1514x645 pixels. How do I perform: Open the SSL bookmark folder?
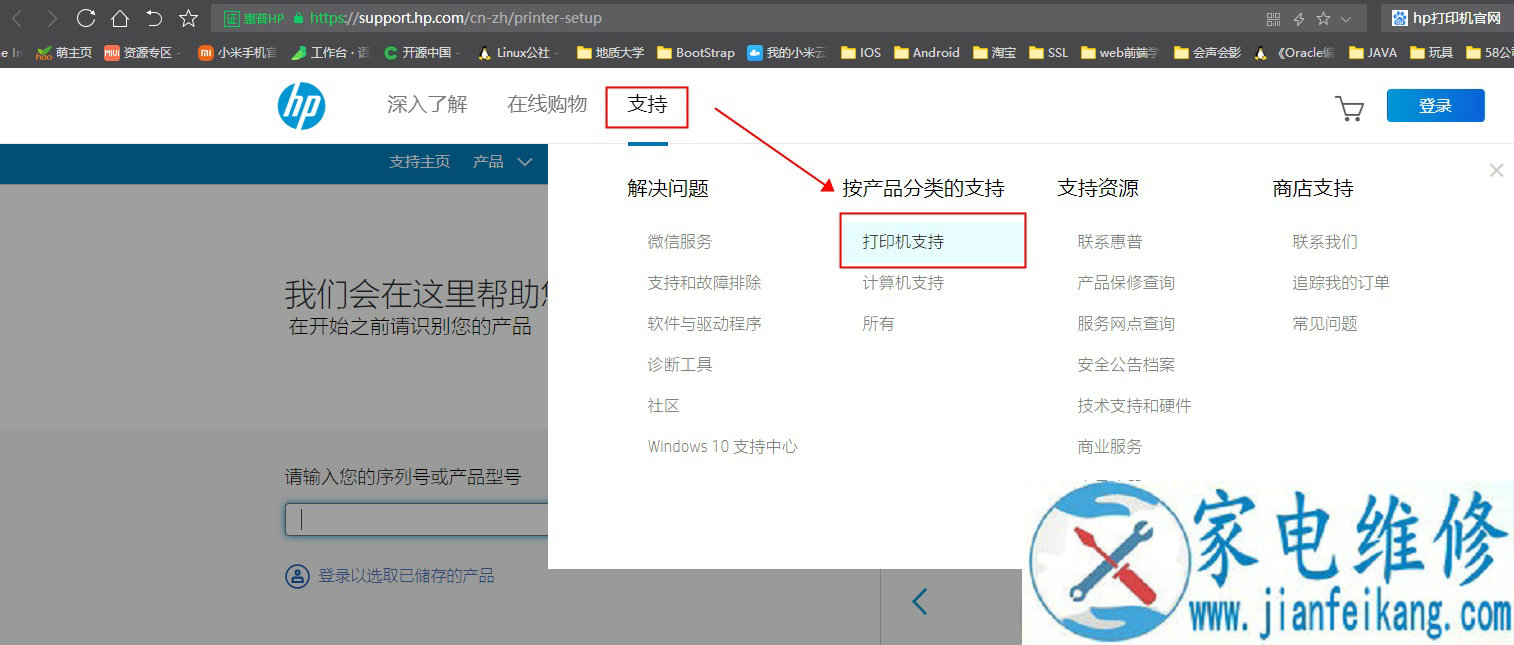[x=1048, y=53]
